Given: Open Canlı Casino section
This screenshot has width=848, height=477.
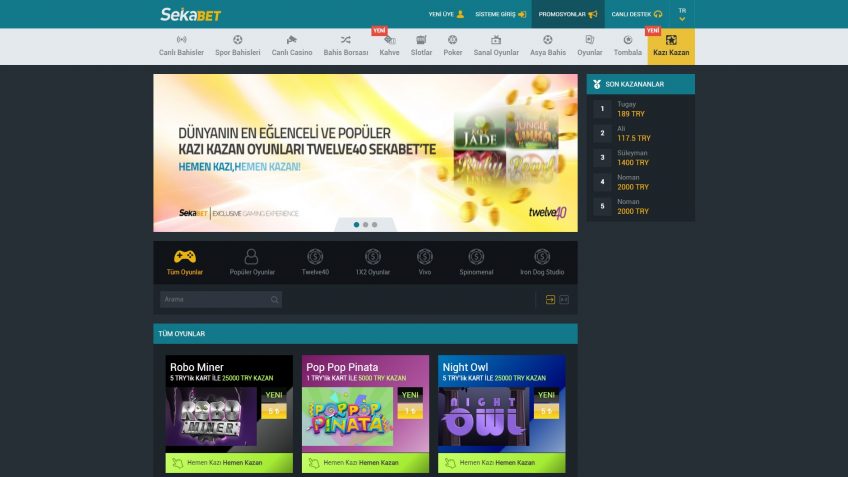Looking at the screenshot, I should click(x=292, y=46).
